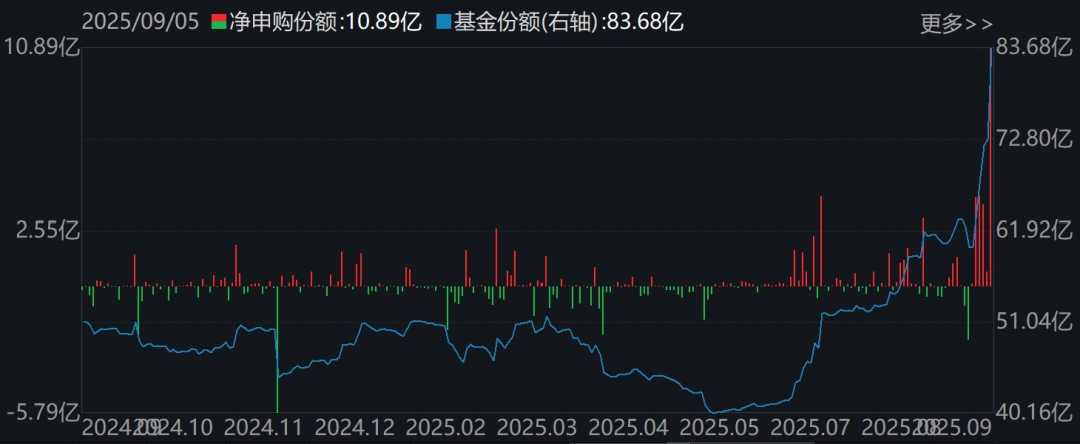This screenshot has width=1080, height=444.
Task: Click the 2025.04 x-axis date marker
Action: click(x=627, y=427)
